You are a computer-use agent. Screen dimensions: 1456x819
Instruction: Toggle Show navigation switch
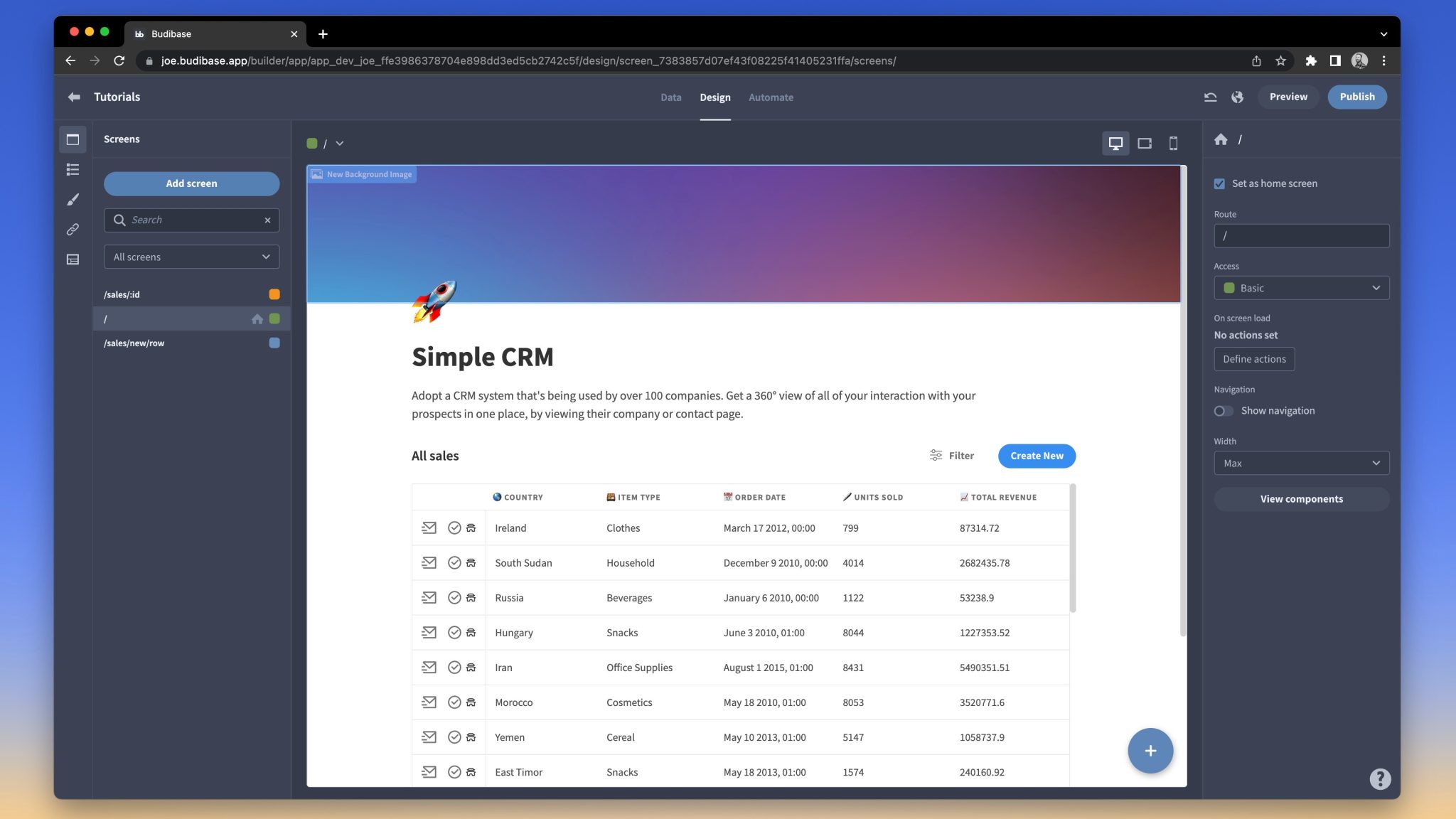pyautogui.click(x=1223, y=411)
